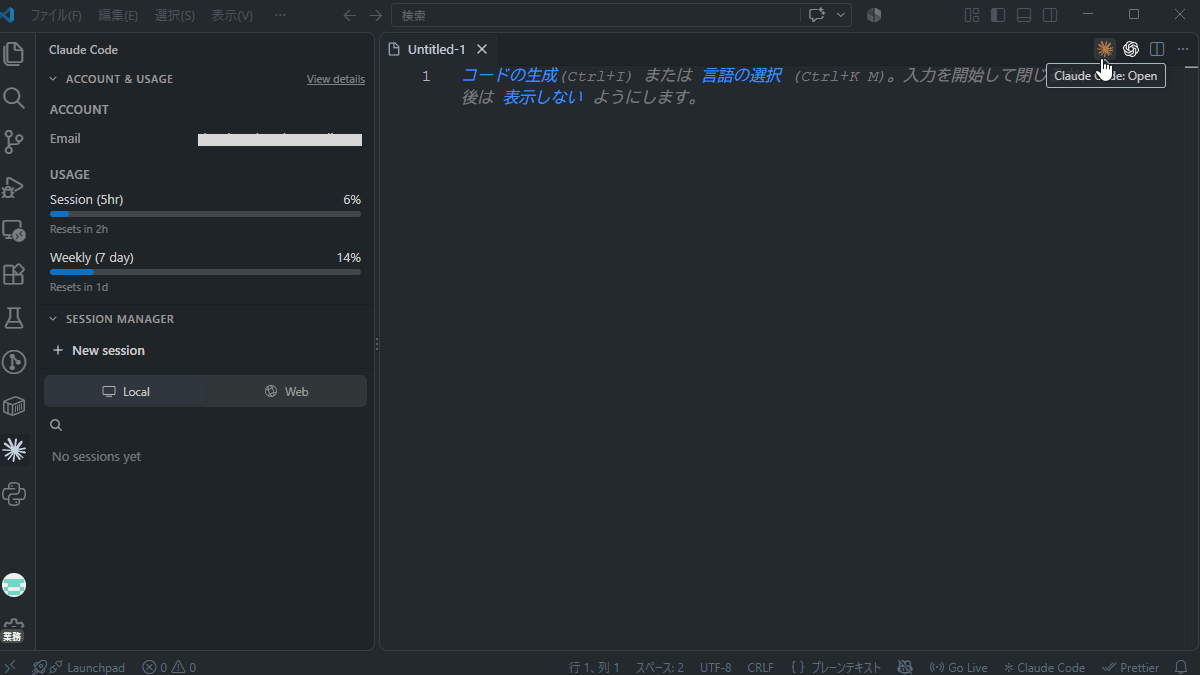
Task: Toggle the primary side bar
Action: point(998,15)
